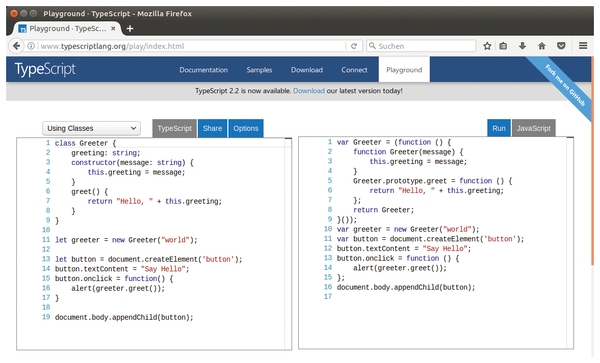Click the Share button
Screen dimensions: 600x363
tap(212, 129)
